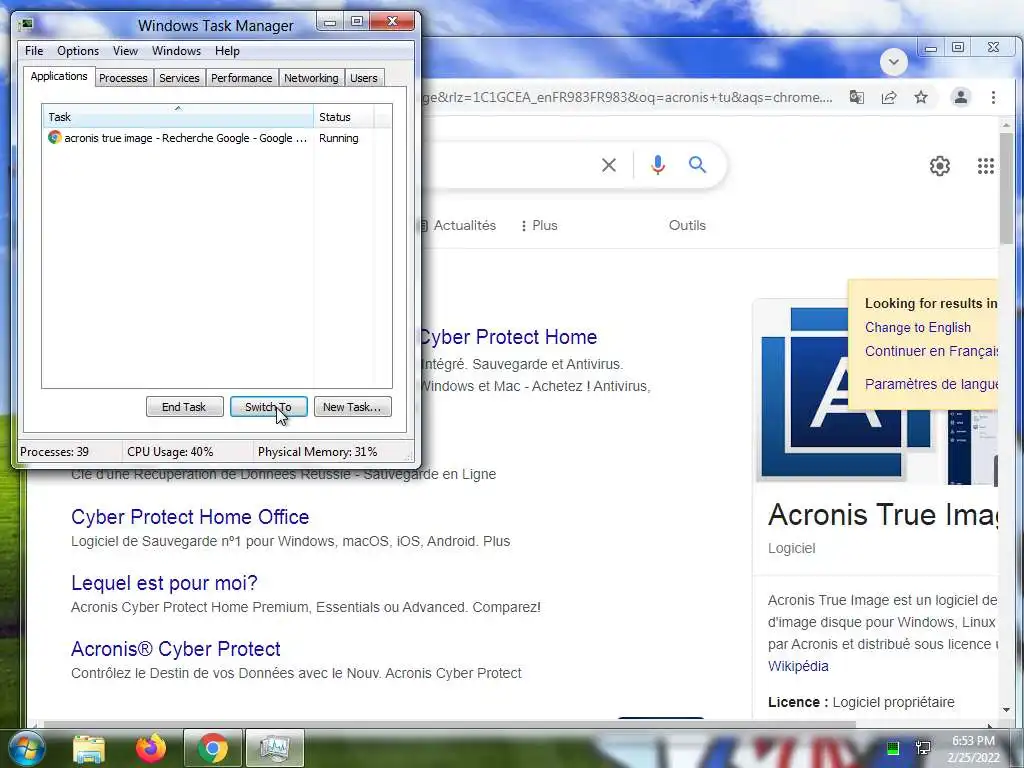
Task: Click the Chrome tab search chevron
Action: coord(893,62)
